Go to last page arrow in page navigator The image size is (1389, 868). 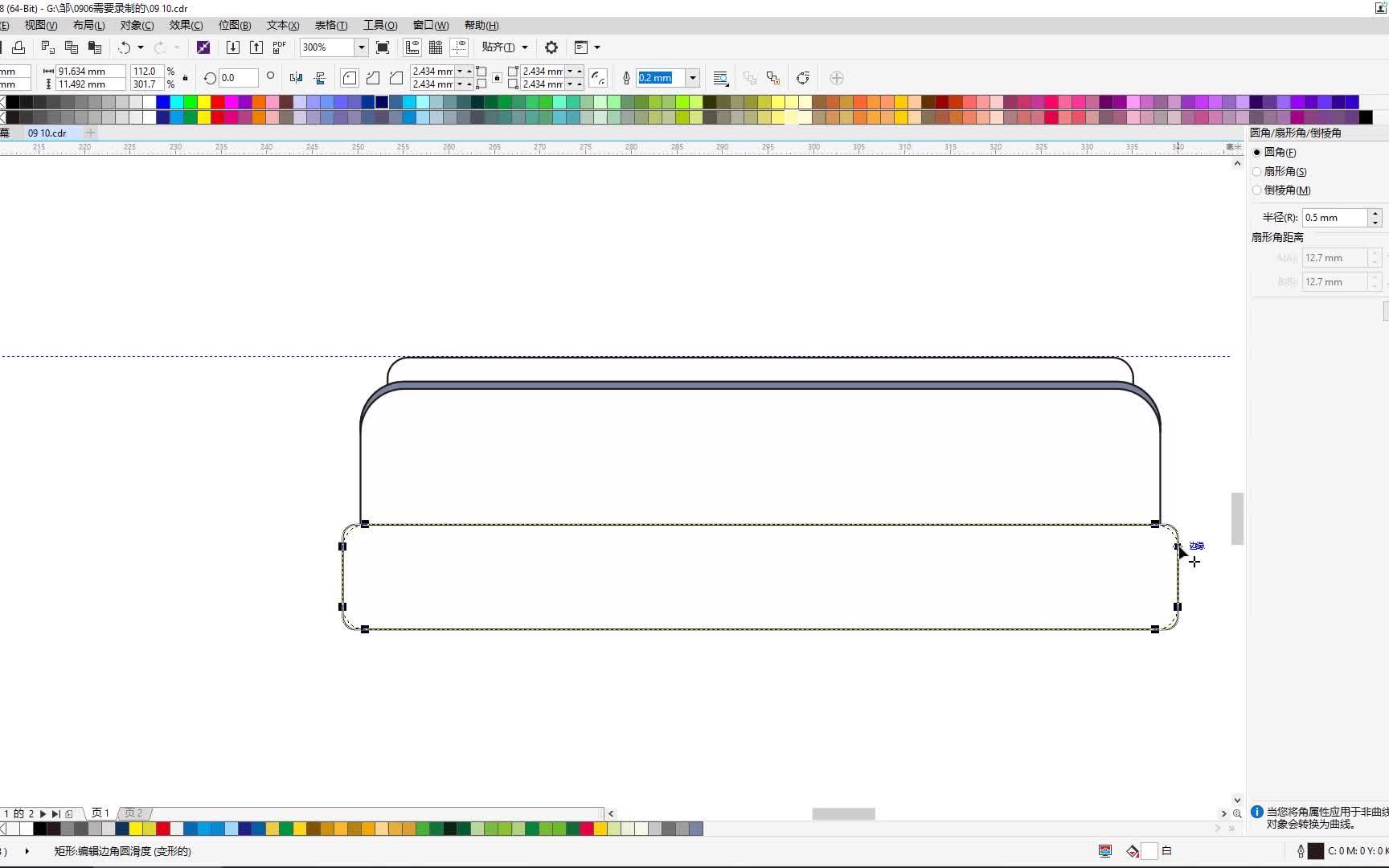[x=55, y=813]
